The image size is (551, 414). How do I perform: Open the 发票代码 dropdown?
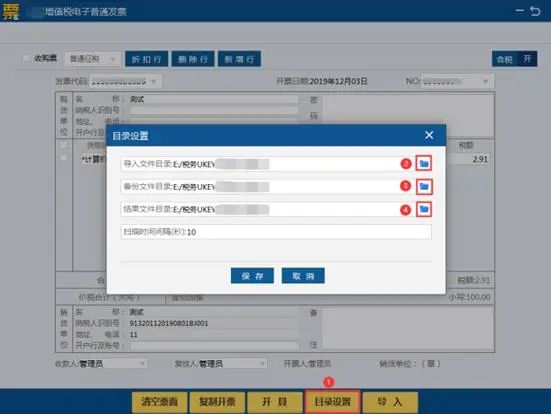(x=125, y=82)
